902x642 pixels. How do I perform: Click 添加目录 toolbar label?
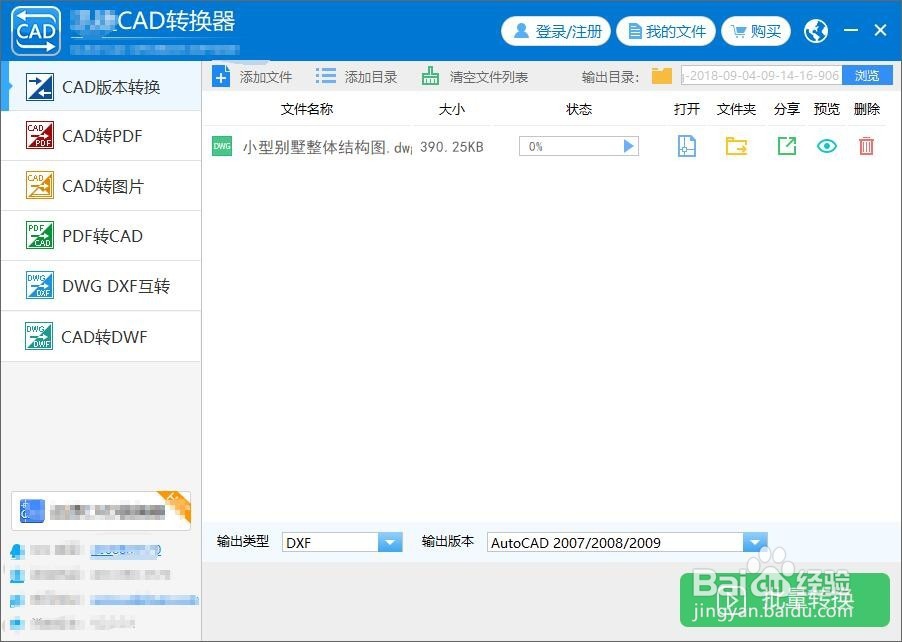371,77
